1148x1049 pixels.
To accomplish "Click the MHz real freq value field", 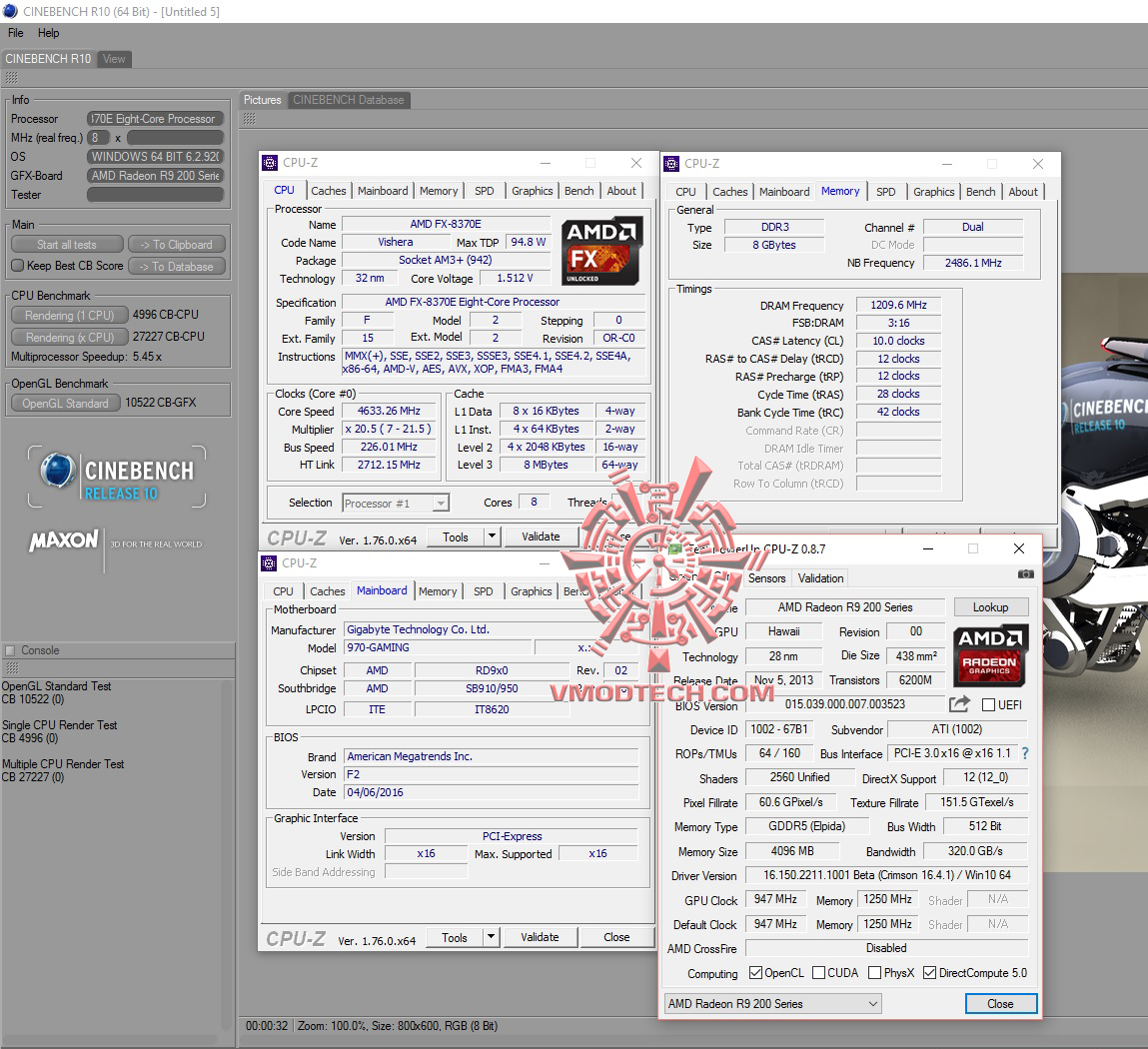I will coord(175,138).
